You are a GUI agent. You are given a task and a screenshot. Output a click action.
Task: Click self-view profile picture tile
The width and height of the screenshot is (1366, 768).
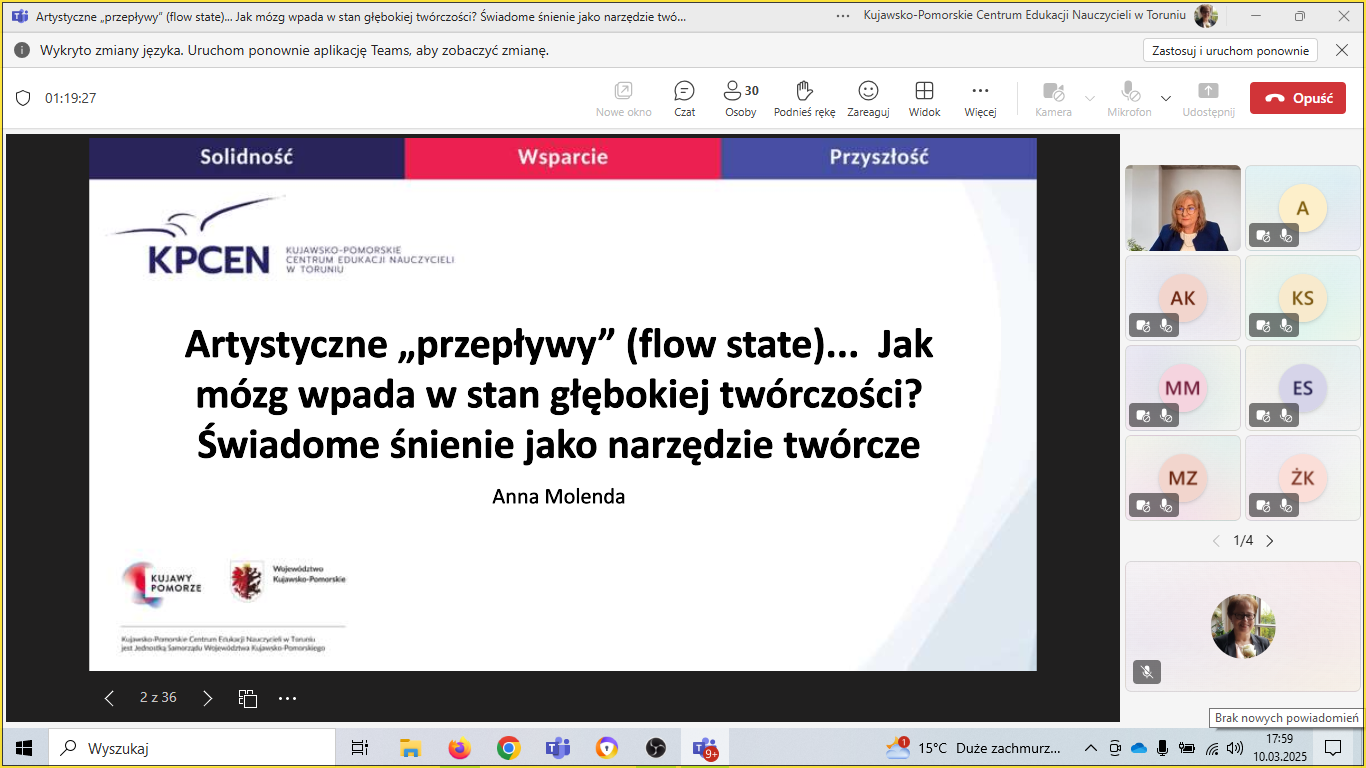[x=1243, y=626]
